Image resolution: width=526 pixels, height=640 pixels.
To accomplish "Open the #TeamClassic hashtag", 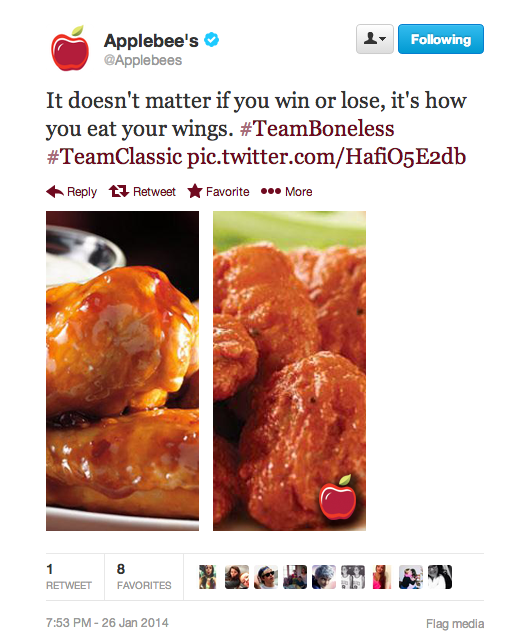I will (x=114, y=157).
